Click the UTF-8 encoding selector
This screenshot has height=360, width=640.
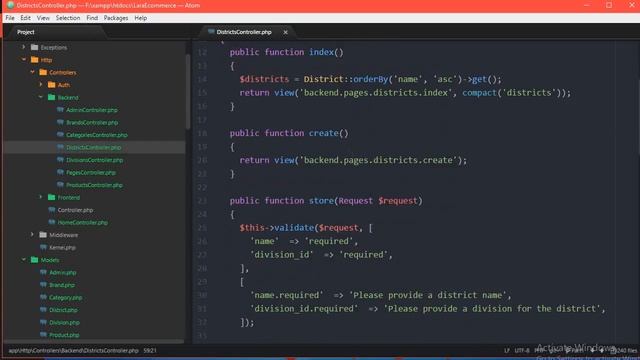click(522, 350)
